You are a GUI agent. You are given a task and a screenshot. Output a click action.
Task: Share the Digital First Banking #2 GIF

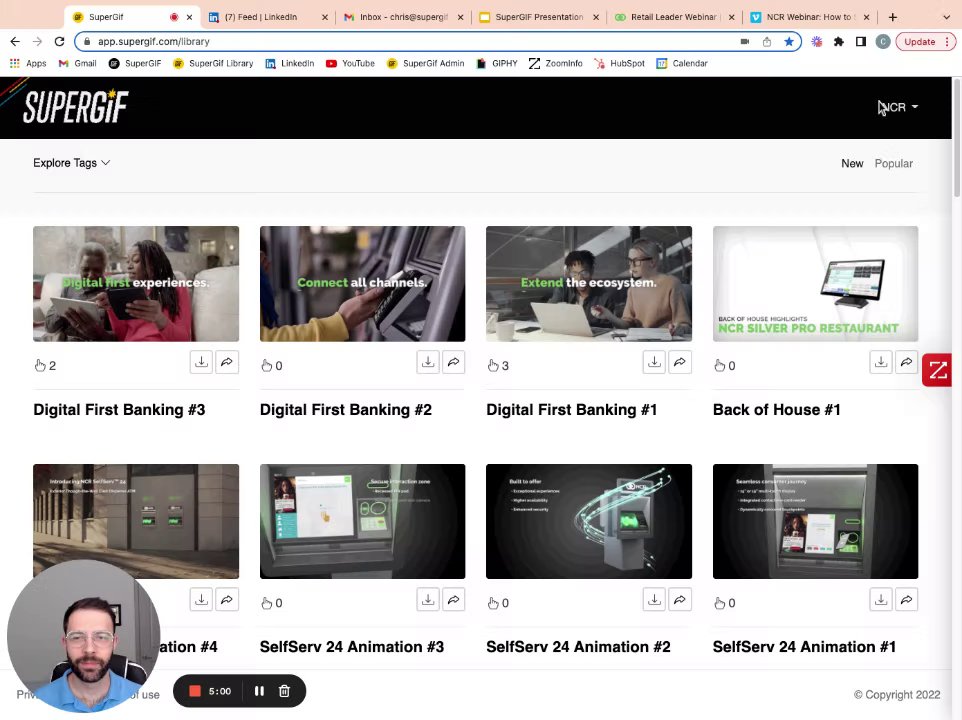click(453, 362)
